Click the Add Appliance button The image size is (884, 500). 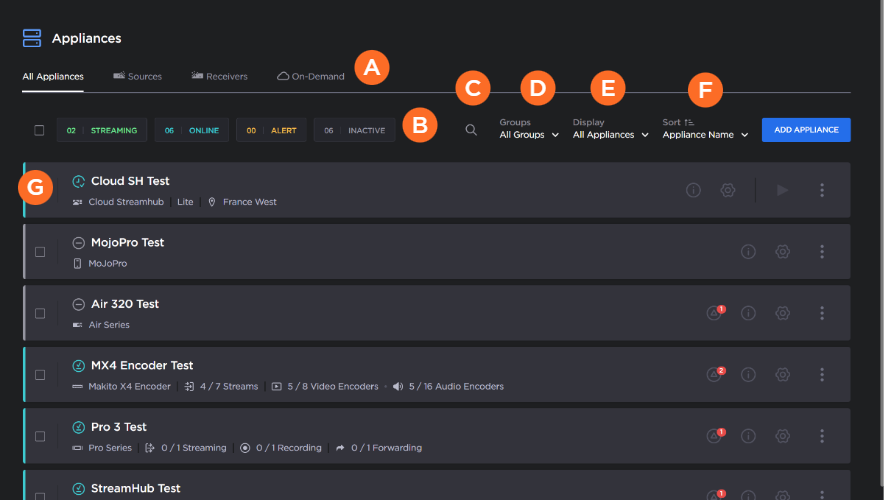[806, 130]
